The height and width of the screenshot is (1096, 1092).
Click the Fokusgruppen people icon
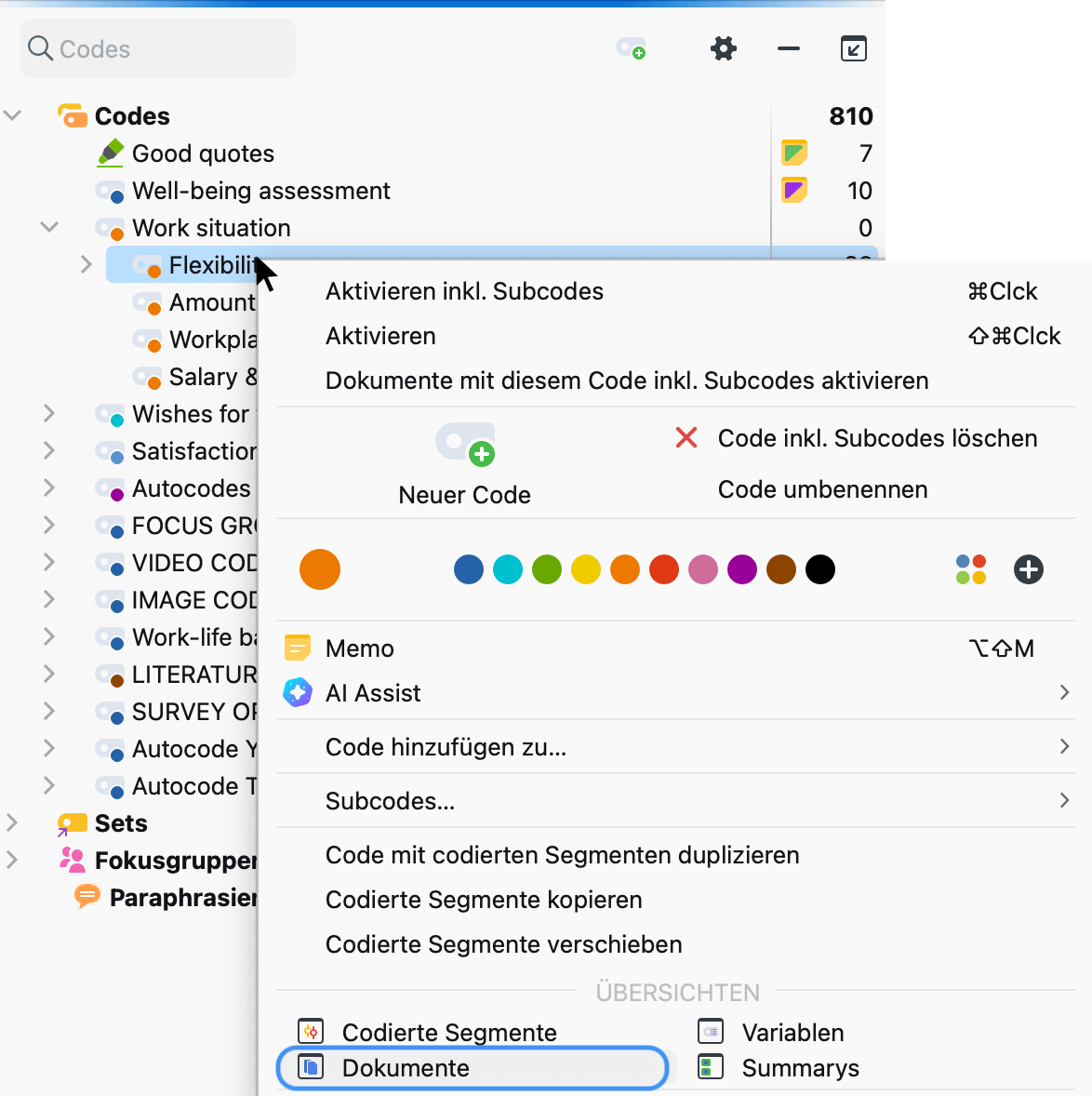73,860
